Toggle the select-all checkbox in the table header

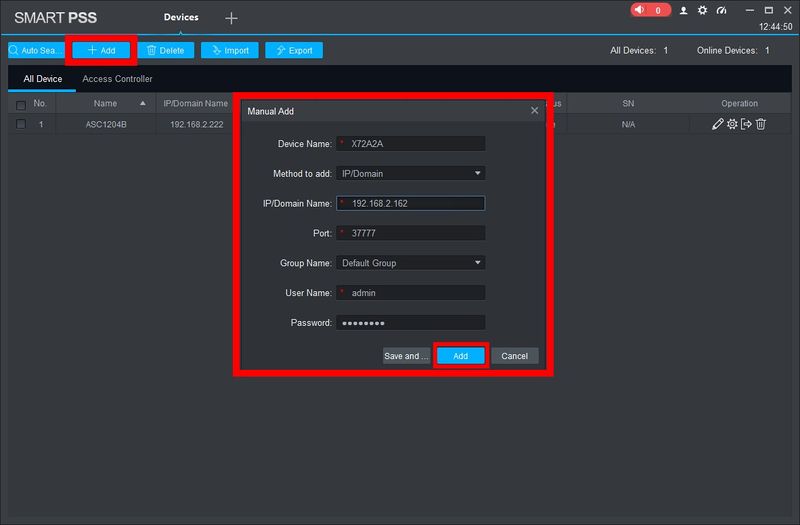21,105
